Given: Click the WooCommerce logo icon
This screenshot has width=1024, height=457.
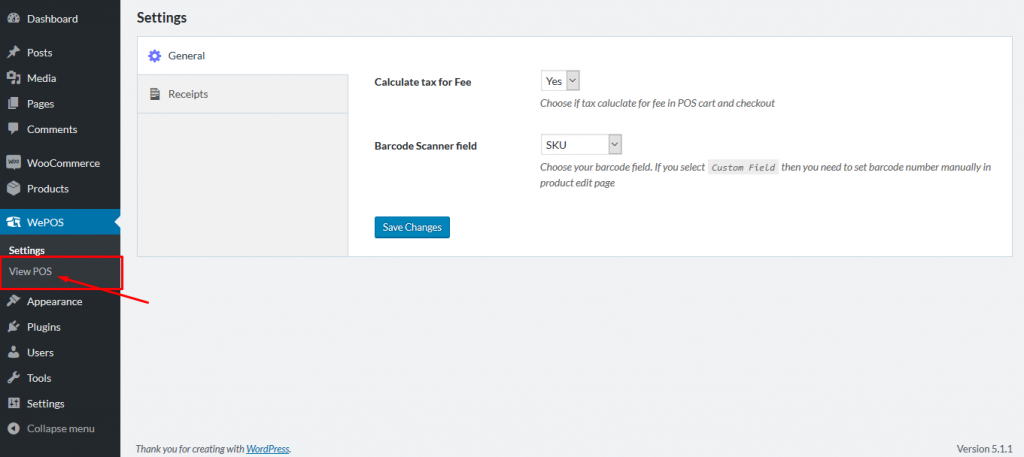Looking at the screenshot, I should coord(13,163).
